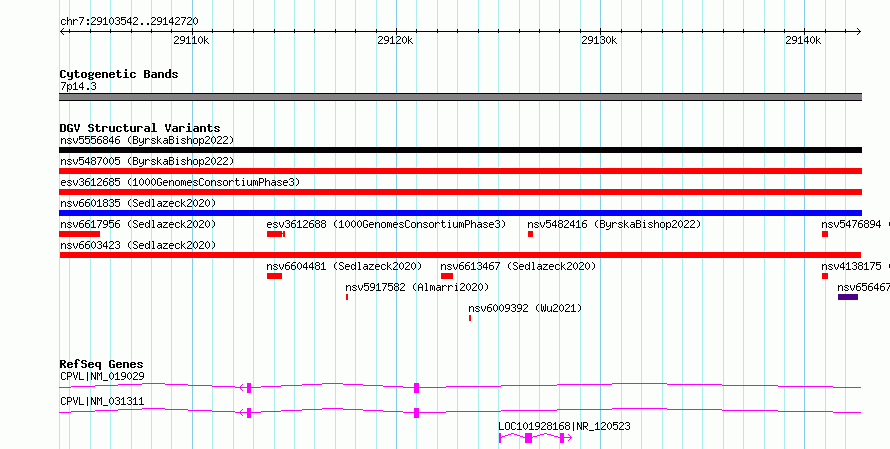Click the 29140k ruler tick label
The height and width of the screenshot is (449, 890).
click(803, 40)
